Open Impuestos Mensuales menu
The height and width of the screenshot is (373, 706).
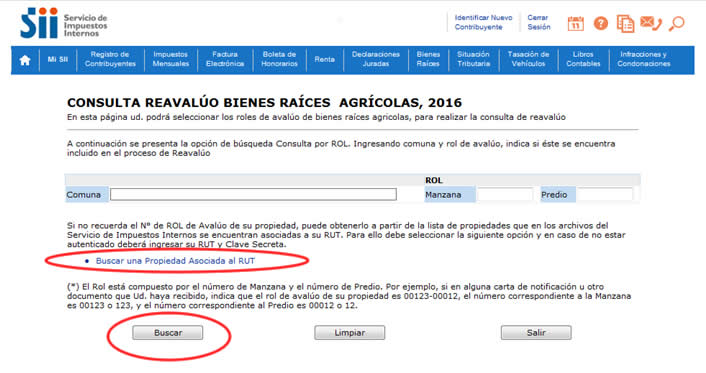(x=171, y=59)
